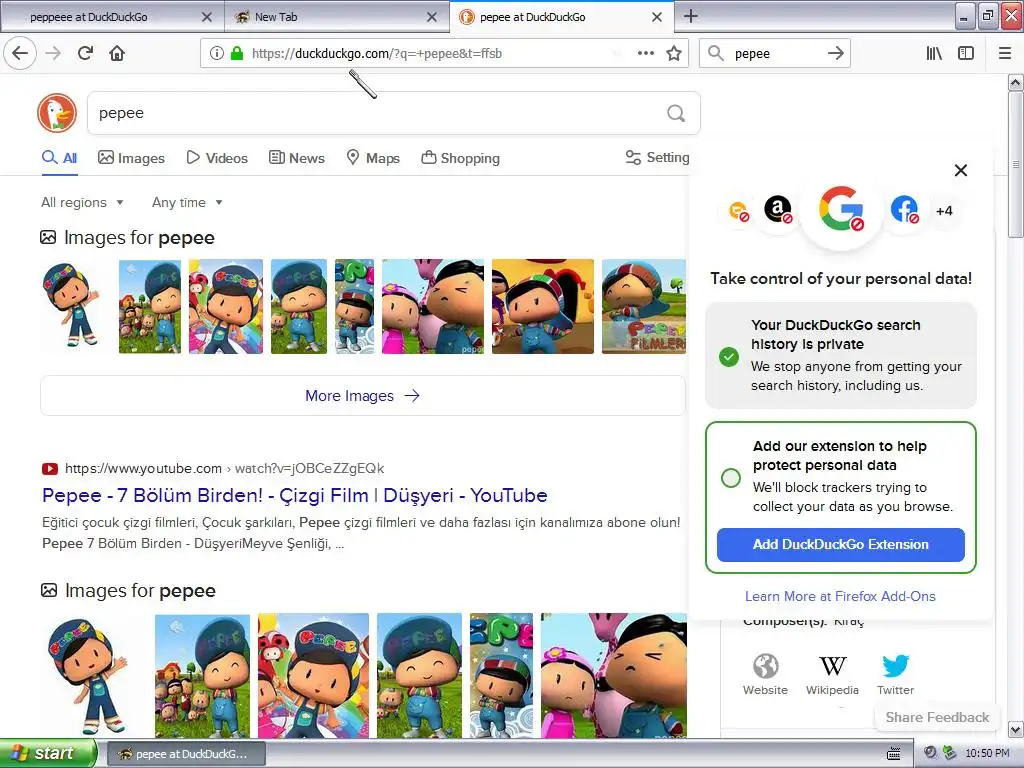
Task: Switch to taskbar item pepee at DuckDuckGo
Action: [x=186, y=754]
